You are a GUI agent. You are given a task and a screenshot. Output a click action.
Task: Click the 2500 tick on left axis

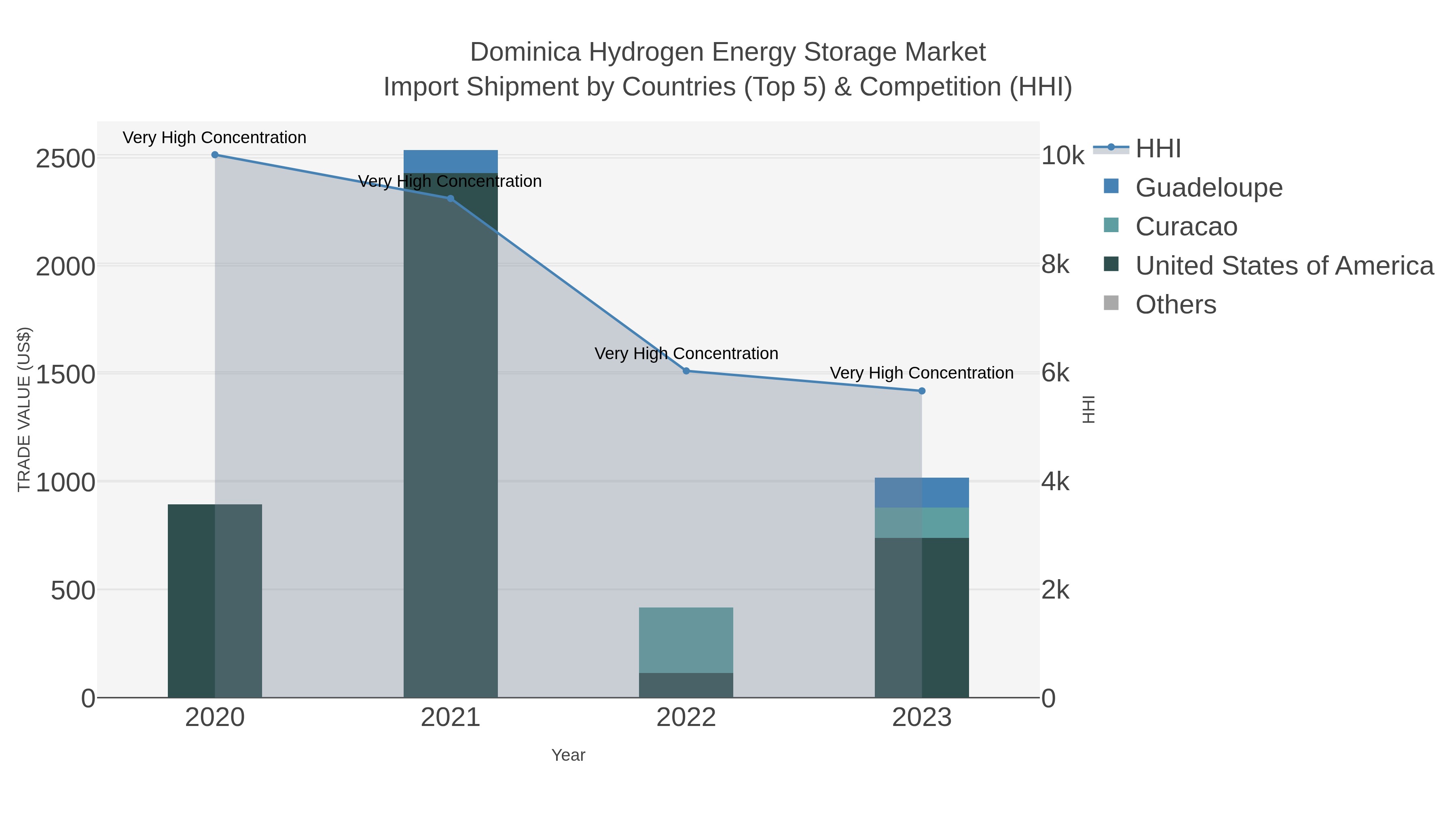click(x=66, y=159)
